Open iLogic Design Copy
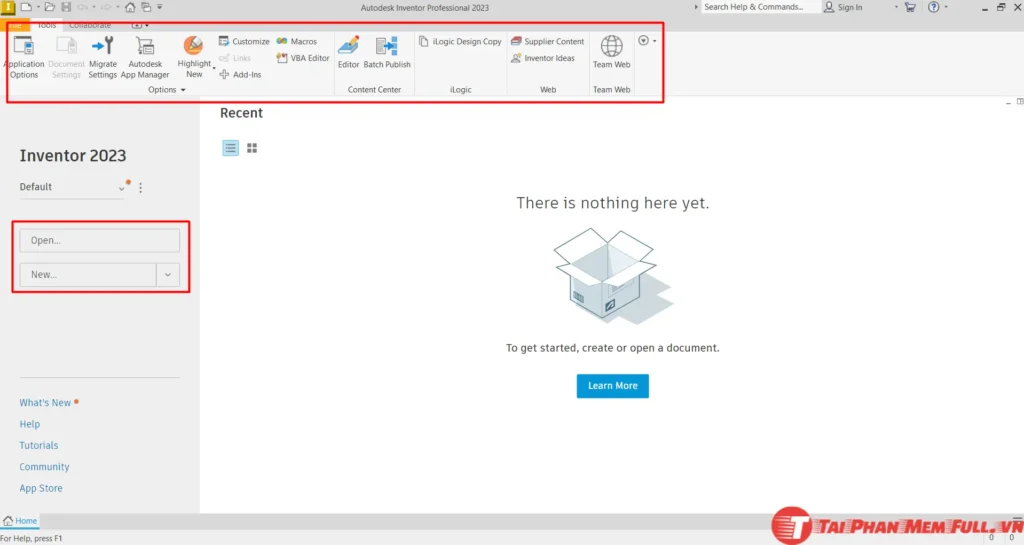Viewport: 1024px width, 545px height. [460, 41]
